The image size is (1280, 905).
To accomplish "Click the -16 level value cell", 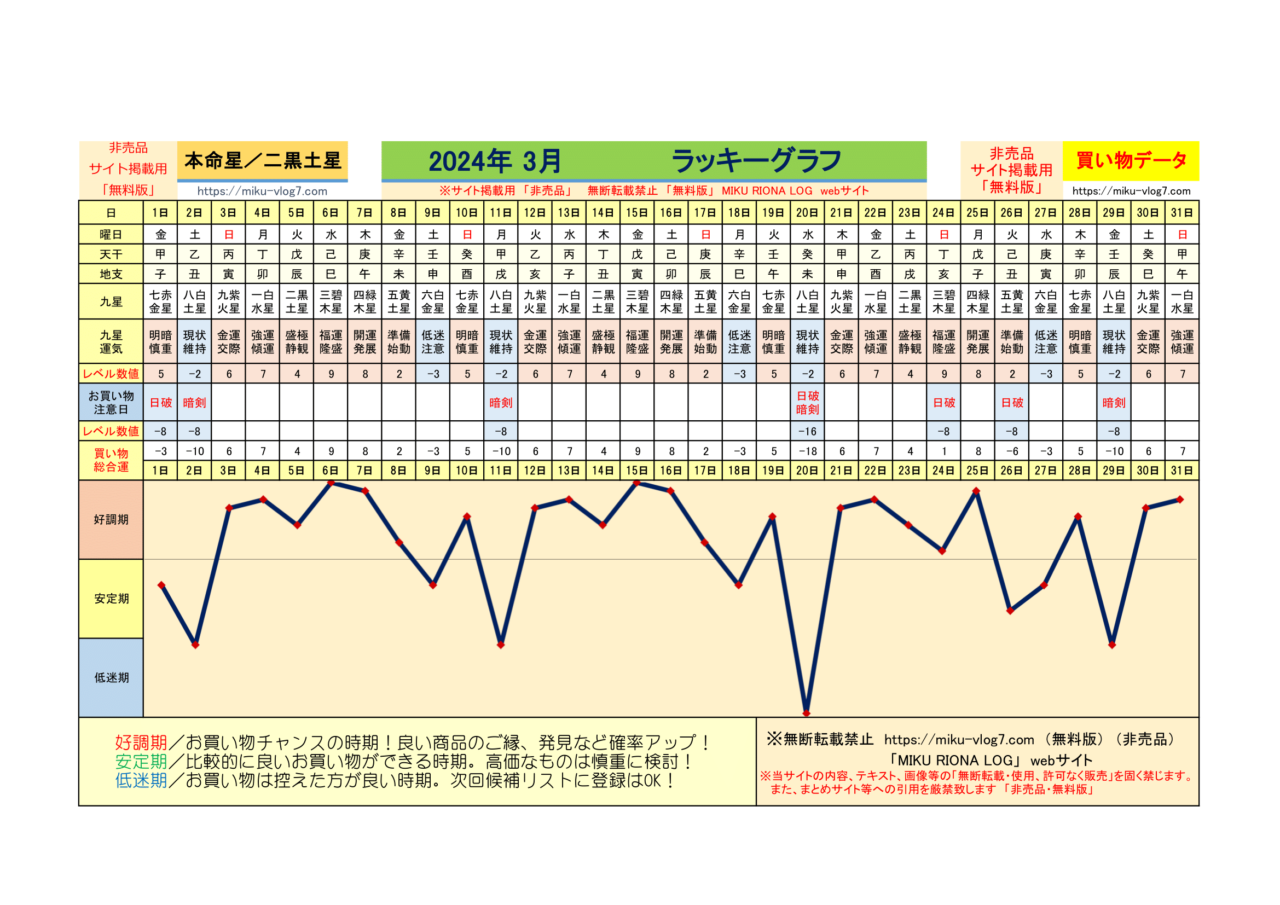I will [806, 430].
